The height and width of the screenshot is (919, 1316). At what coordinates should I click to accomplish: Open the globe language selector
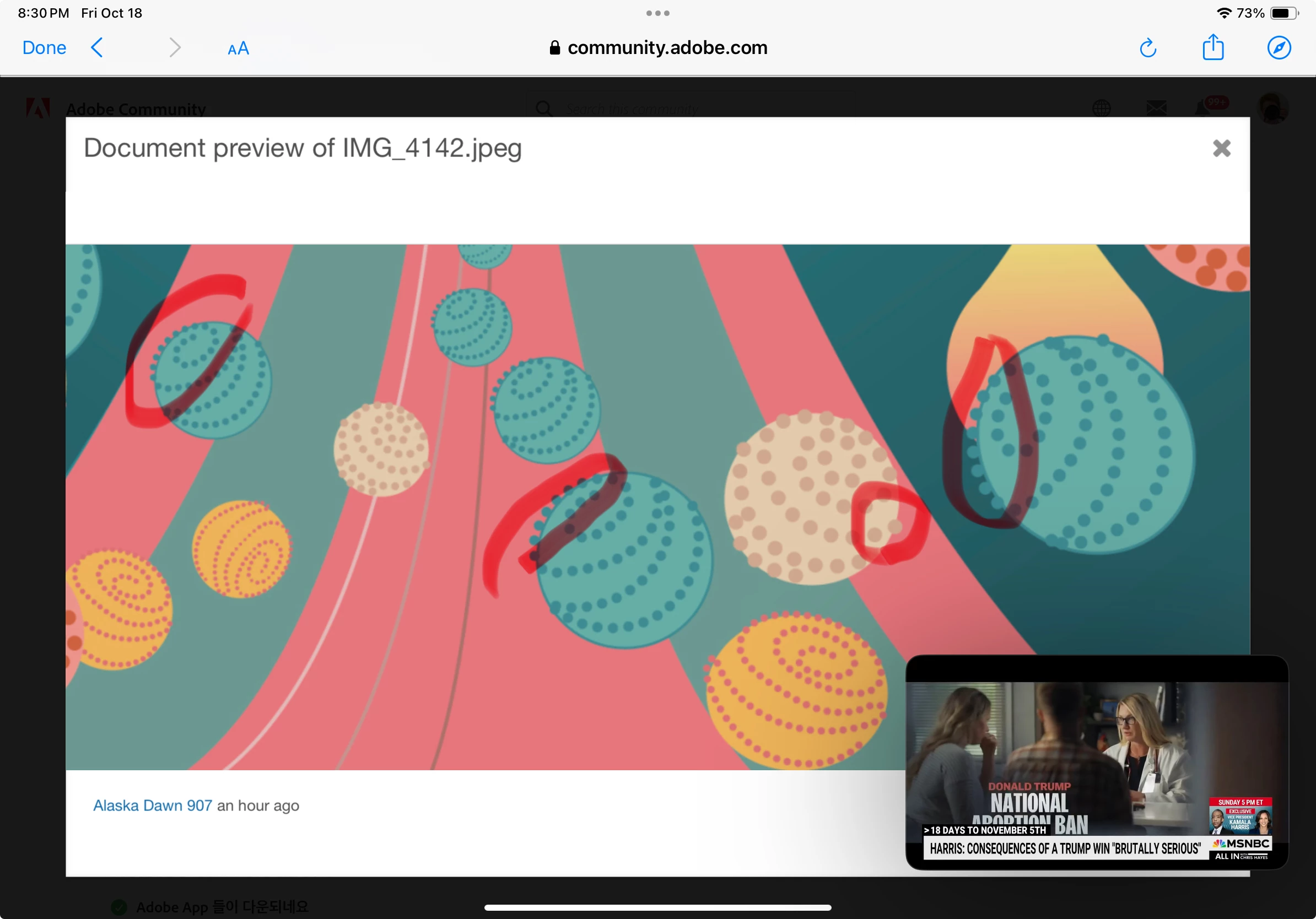tap(1101, 109)
